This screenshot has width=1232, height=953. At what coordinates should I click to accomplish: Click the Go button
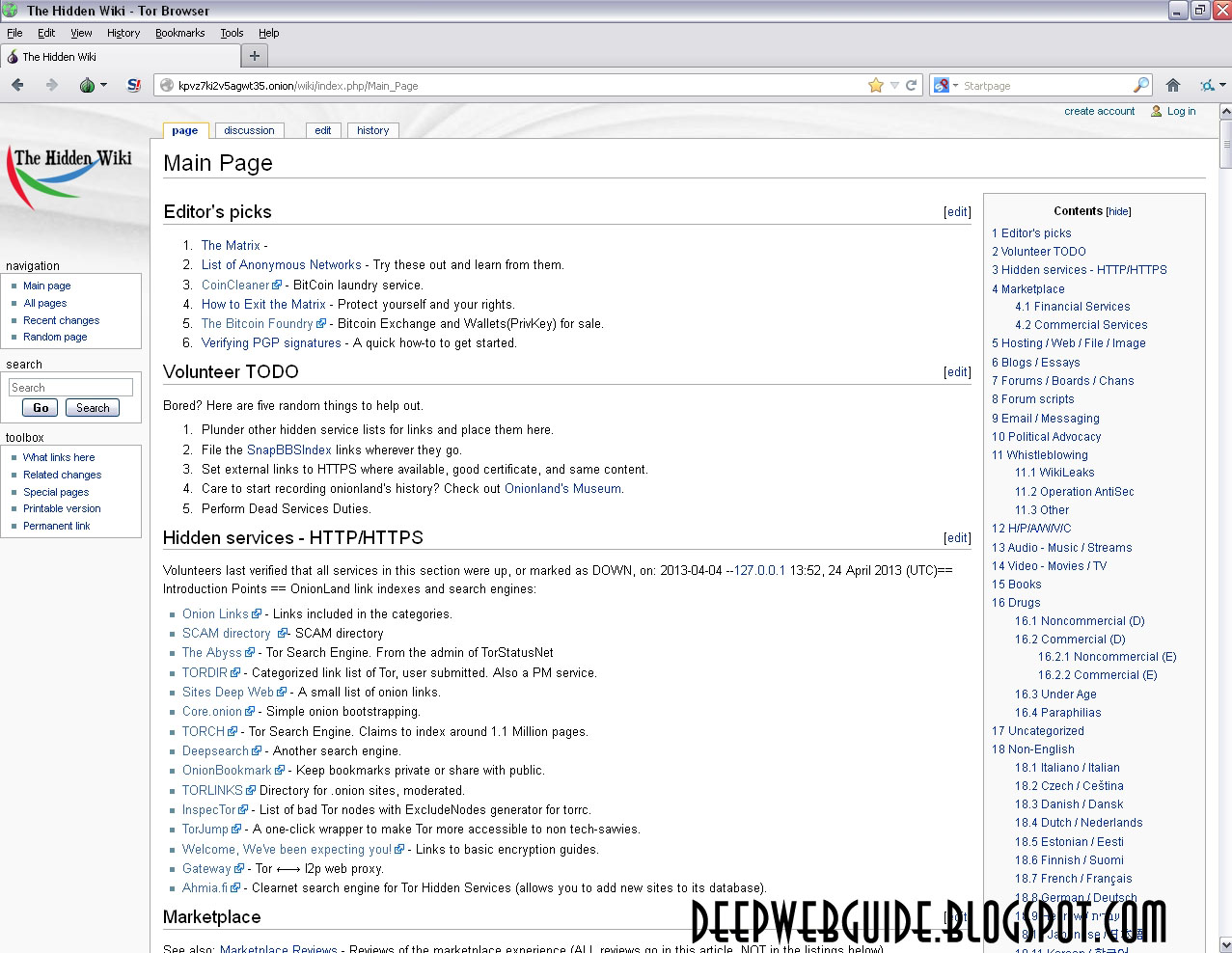tap(41, 408)
